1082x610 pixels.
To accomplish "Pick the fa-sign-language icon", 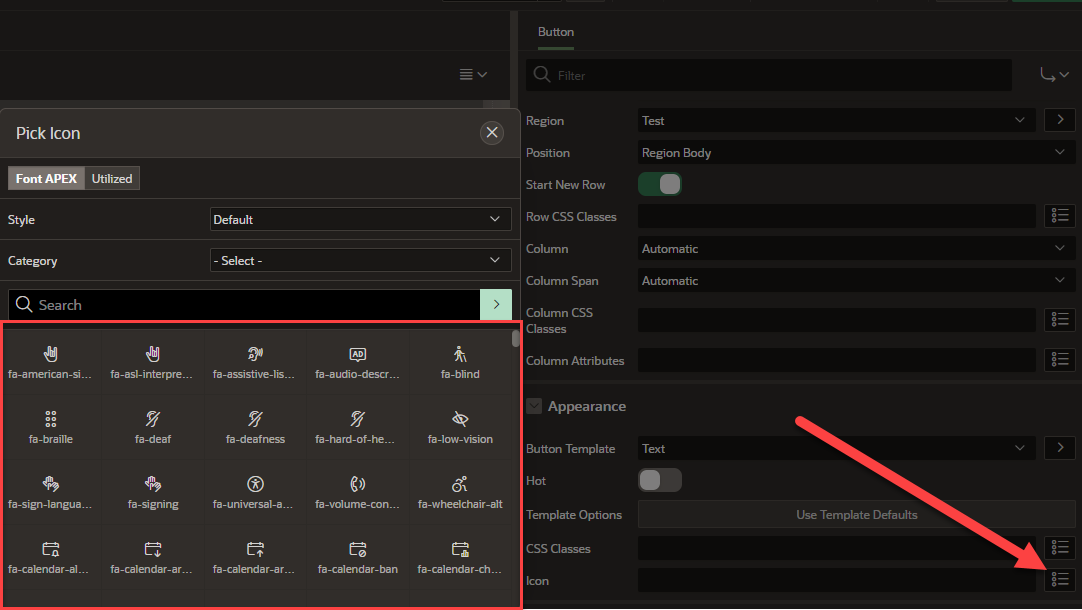I will point(50,492).
